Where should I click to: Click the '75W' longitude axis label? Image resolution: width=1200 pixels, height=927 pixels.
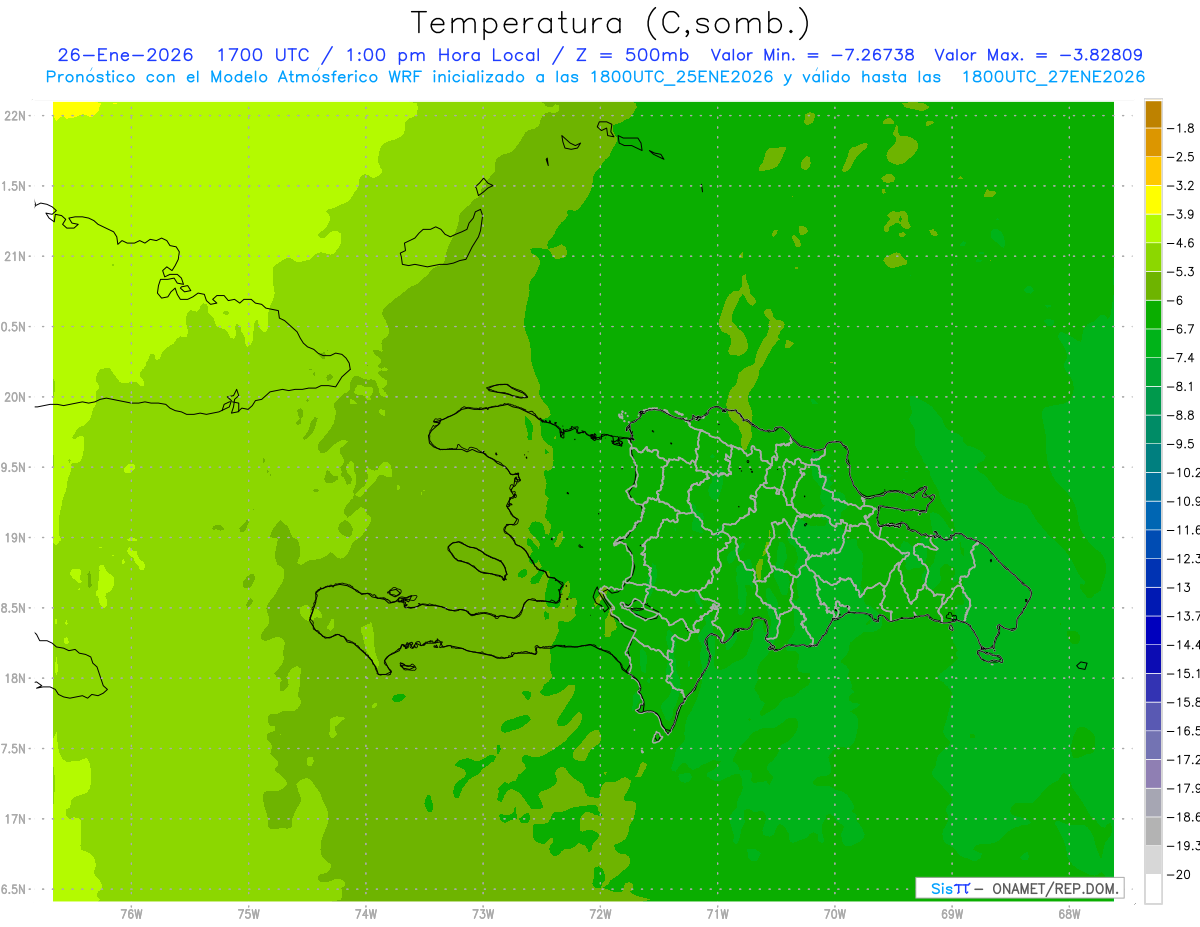click(x=249, y=912)
